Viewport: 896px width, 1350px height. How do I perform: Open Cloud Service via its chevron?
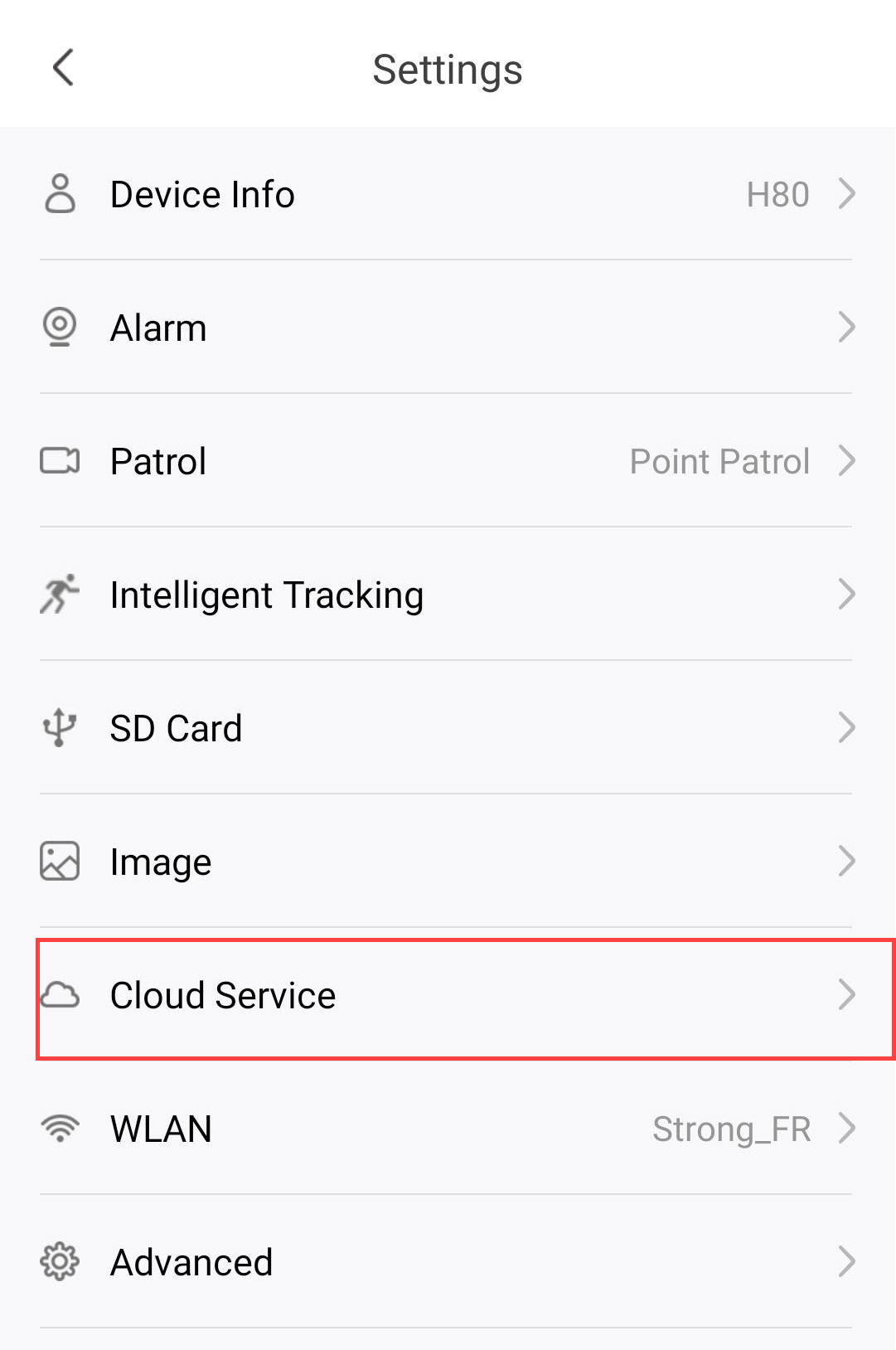[846, 994]
